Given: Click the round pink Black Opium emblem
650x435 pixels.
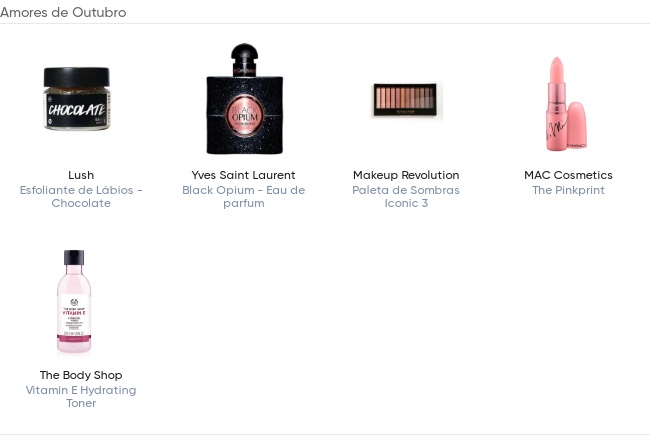Looking at the screenshot, I should (245, 116).
